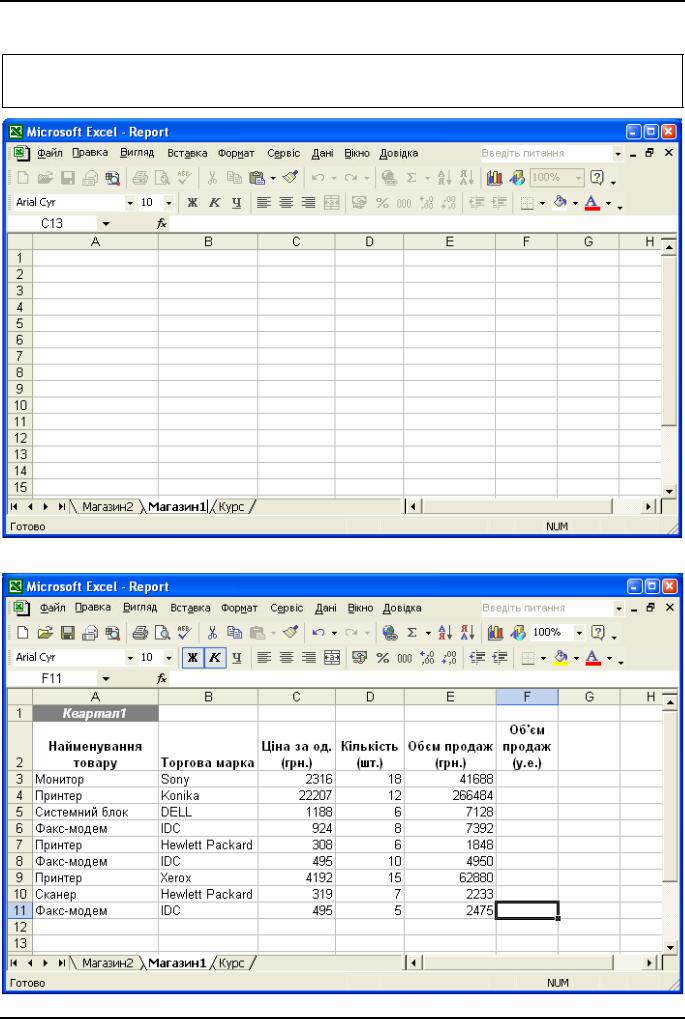Open fill color dropdown arrow, data-sheet window
Image resolution: width=685 pixels, height=1019 pixels.
[576, 658]
